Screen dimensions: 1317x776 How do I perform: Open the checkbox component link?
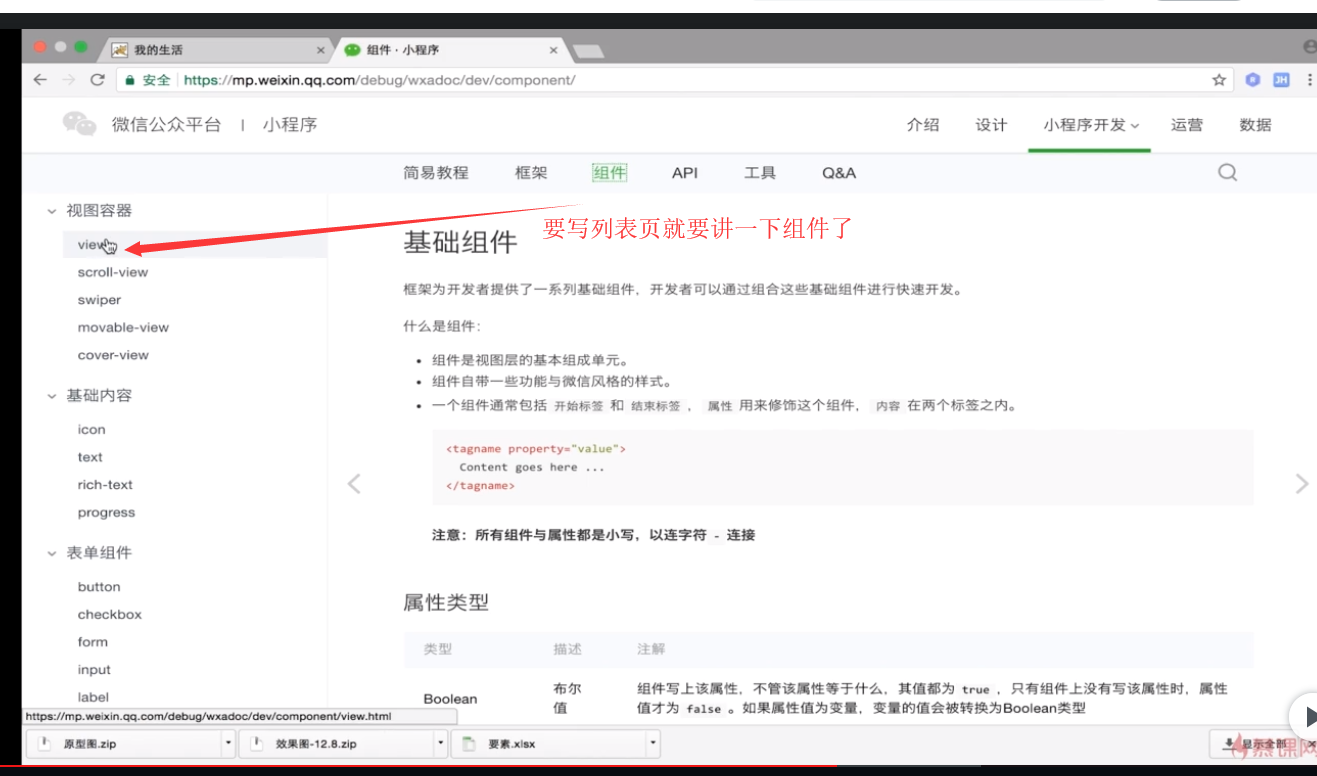(110, 615)
